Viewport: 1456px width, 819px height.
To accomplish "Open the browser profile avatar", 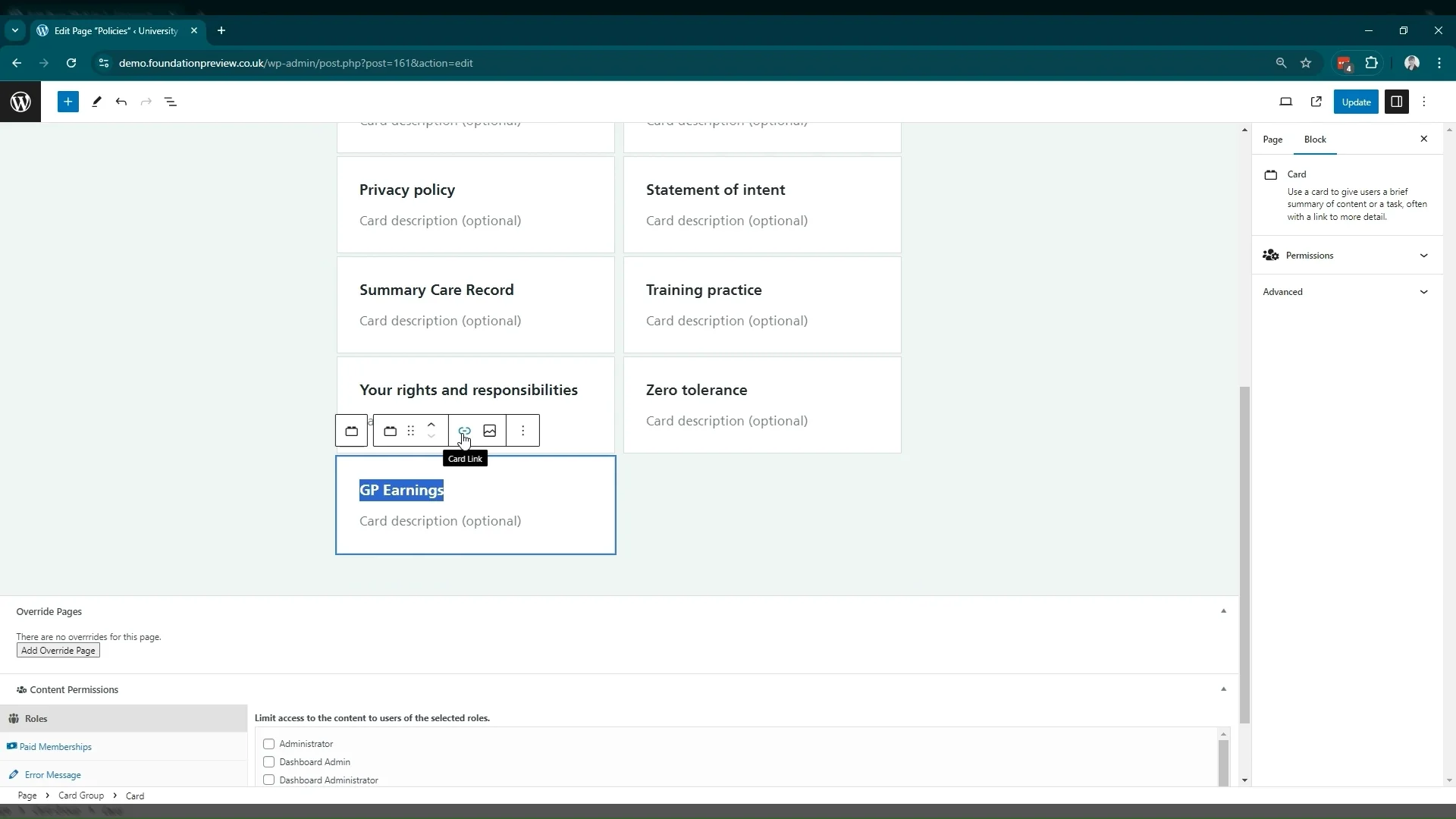I will tap(1412, 63).
